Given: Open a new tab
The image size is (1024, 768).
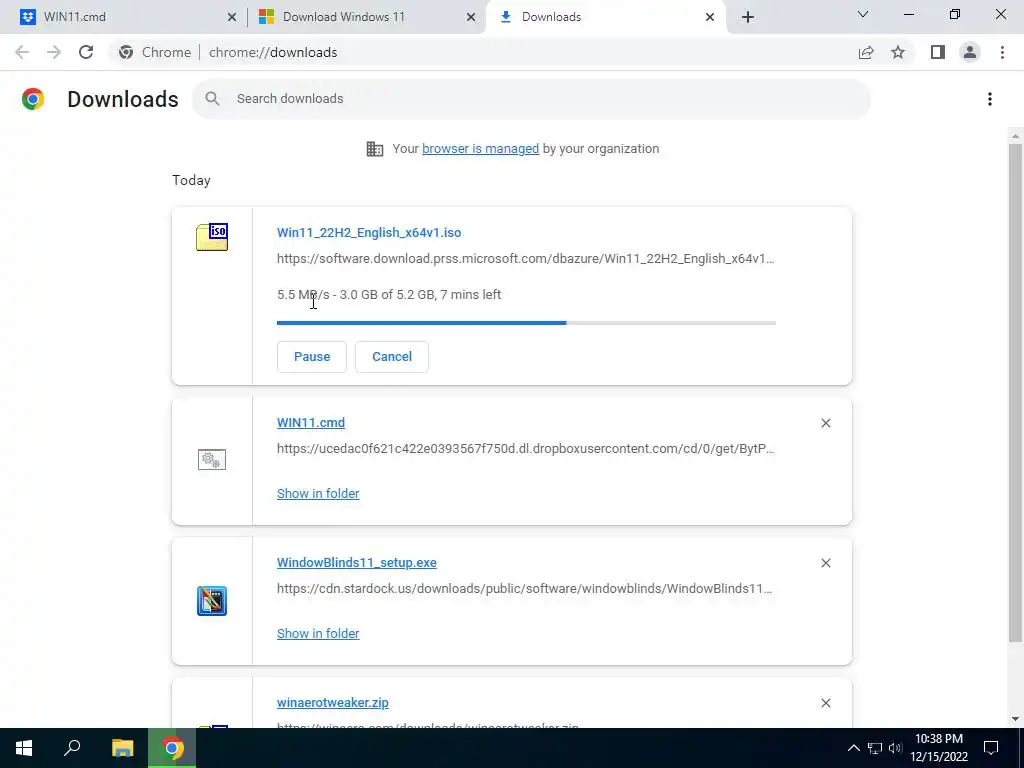Looking at the screenshot, I should 748,17.
